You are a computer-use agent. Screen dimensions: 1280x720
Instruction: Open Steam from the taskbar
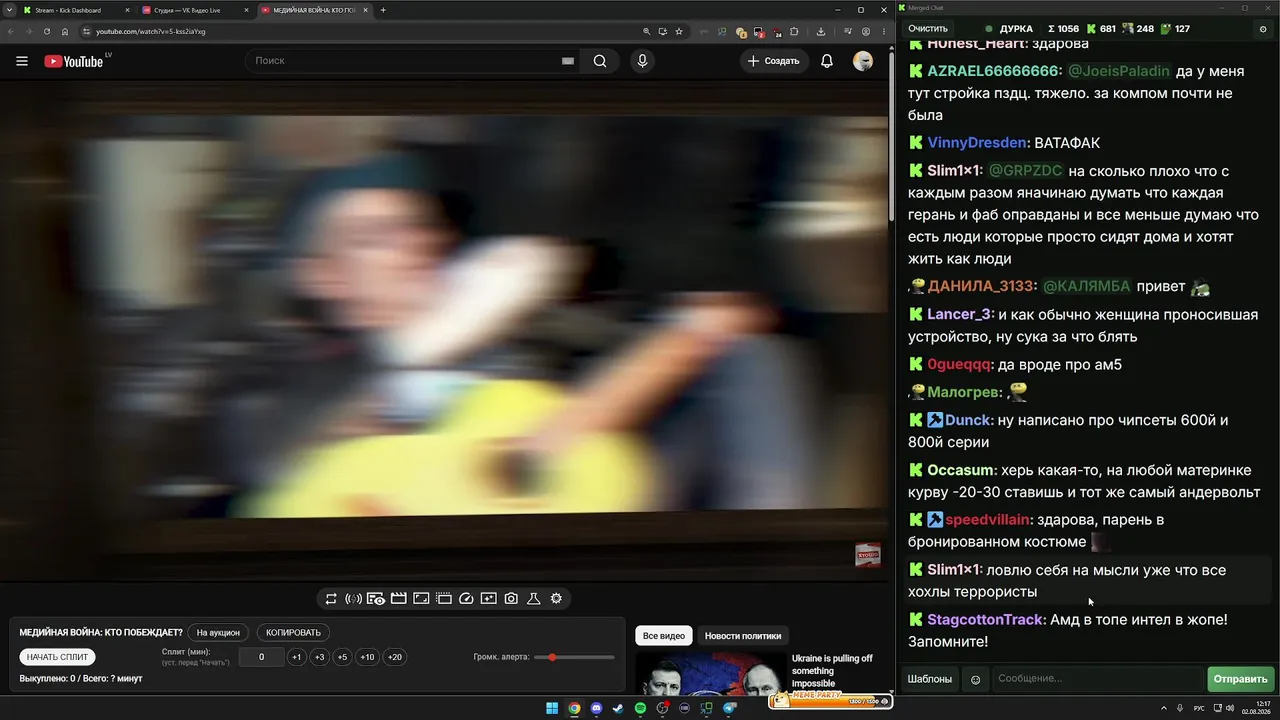(x=618, y=708)
